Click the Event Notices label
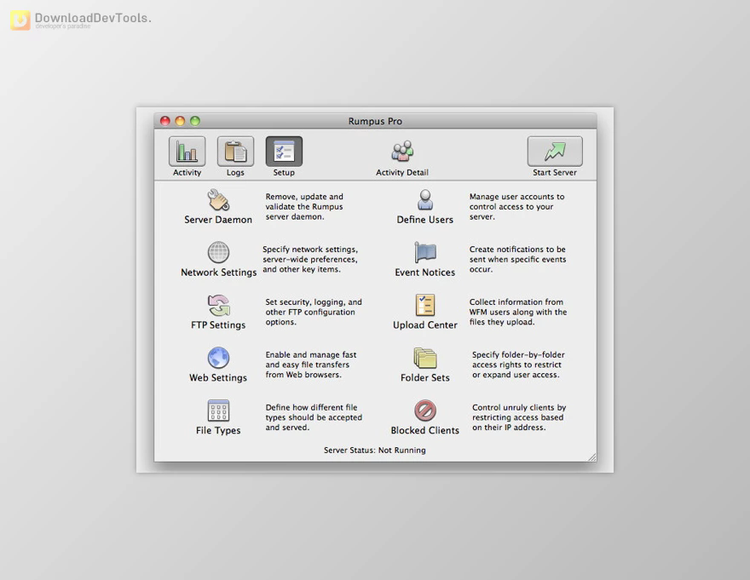 pyautogui.click(x=425, y=272)
